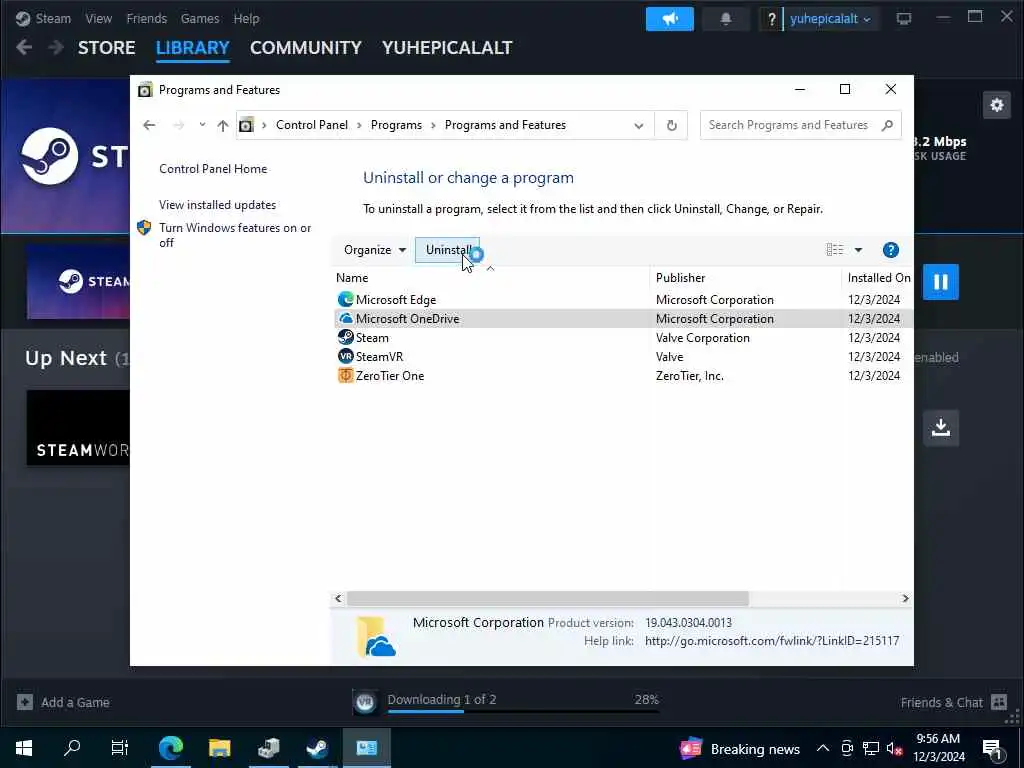The image size is (1024, 768).
Task: Click the horizontal scrollbar in program list
Action: (x=548, y=598)
